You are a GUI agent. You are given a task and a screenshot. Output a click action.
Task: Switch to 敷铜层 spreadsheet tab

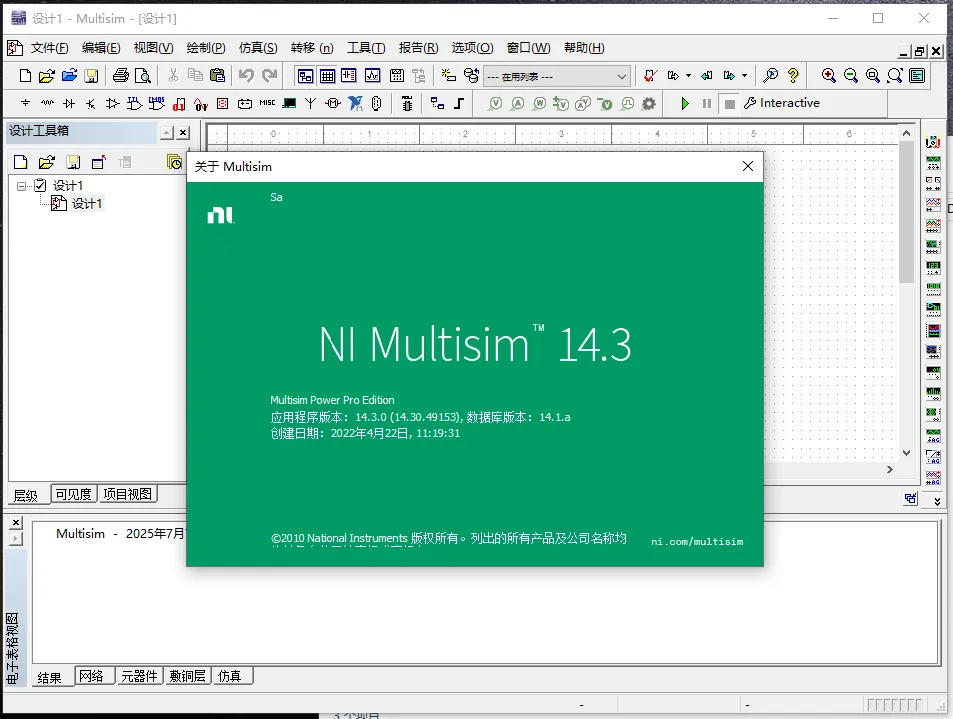click(187, 676)
